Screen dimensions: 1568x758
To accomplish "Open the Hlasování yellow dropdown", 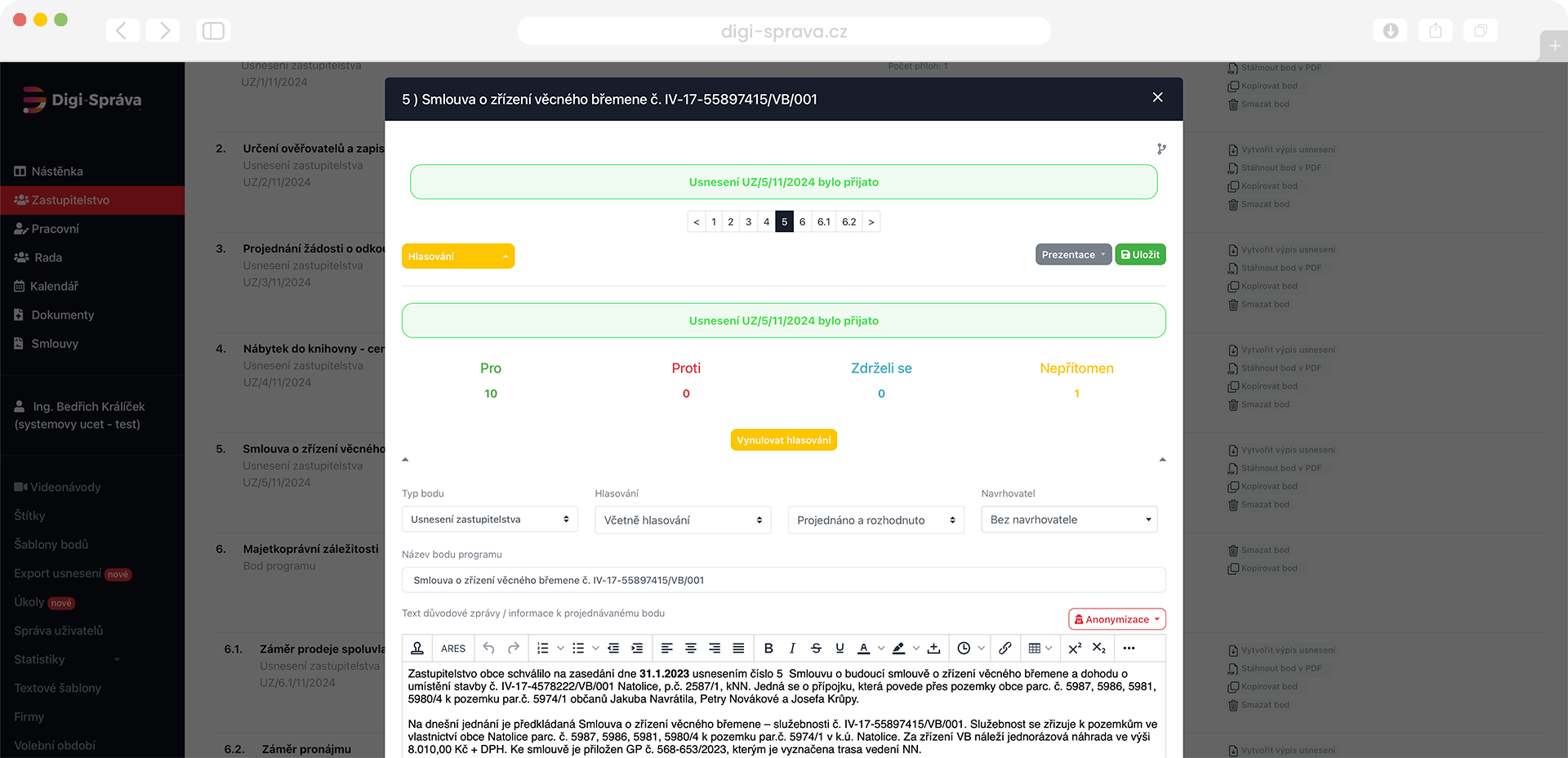I will 457,256.
